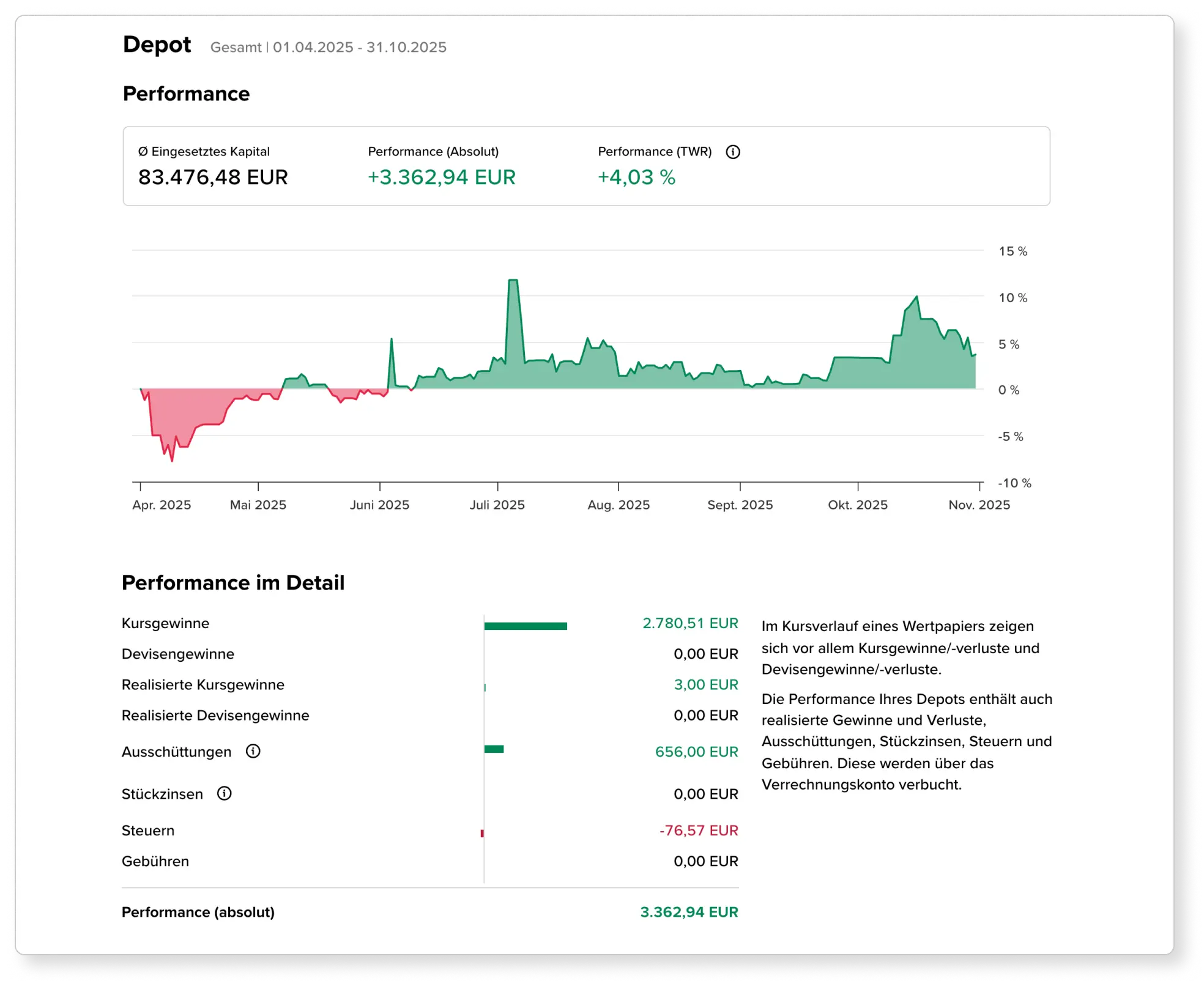The image size is (1204, 981).
Task: Open the Performance (TWR) info tooltip
Action: pos(734,152)
